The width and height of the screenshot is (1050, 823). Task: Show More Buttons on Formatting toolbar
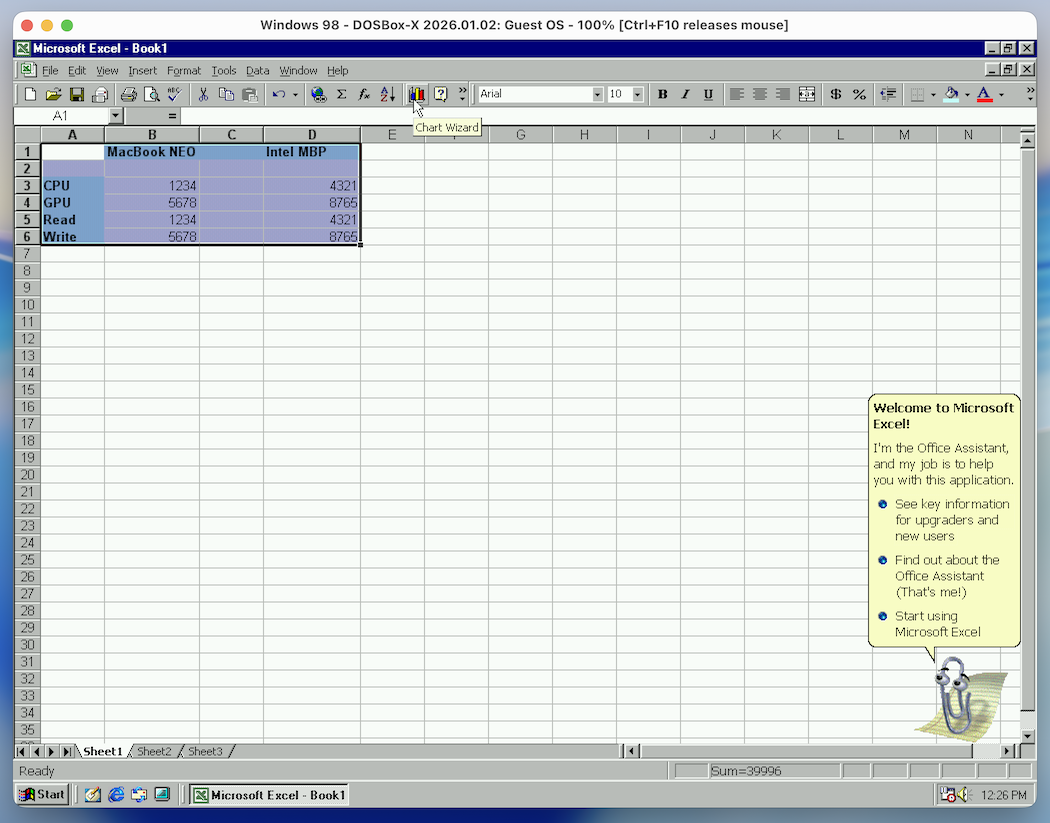[1030, 94]
